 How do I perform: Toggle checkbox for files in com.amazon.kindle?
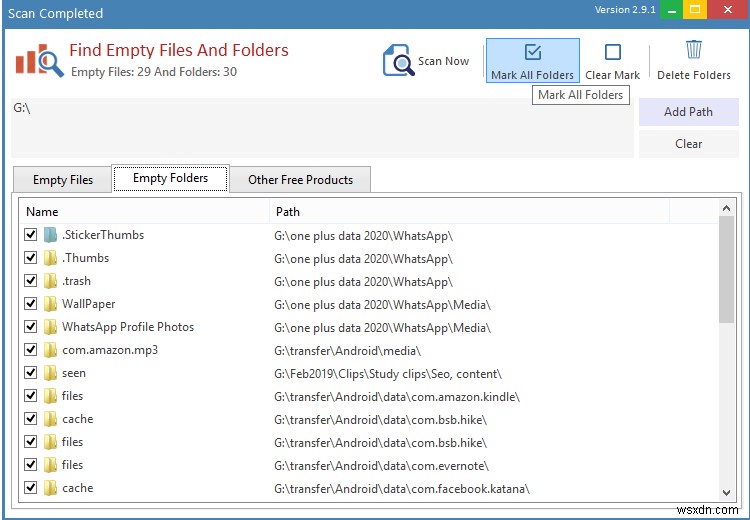(31, 395)
